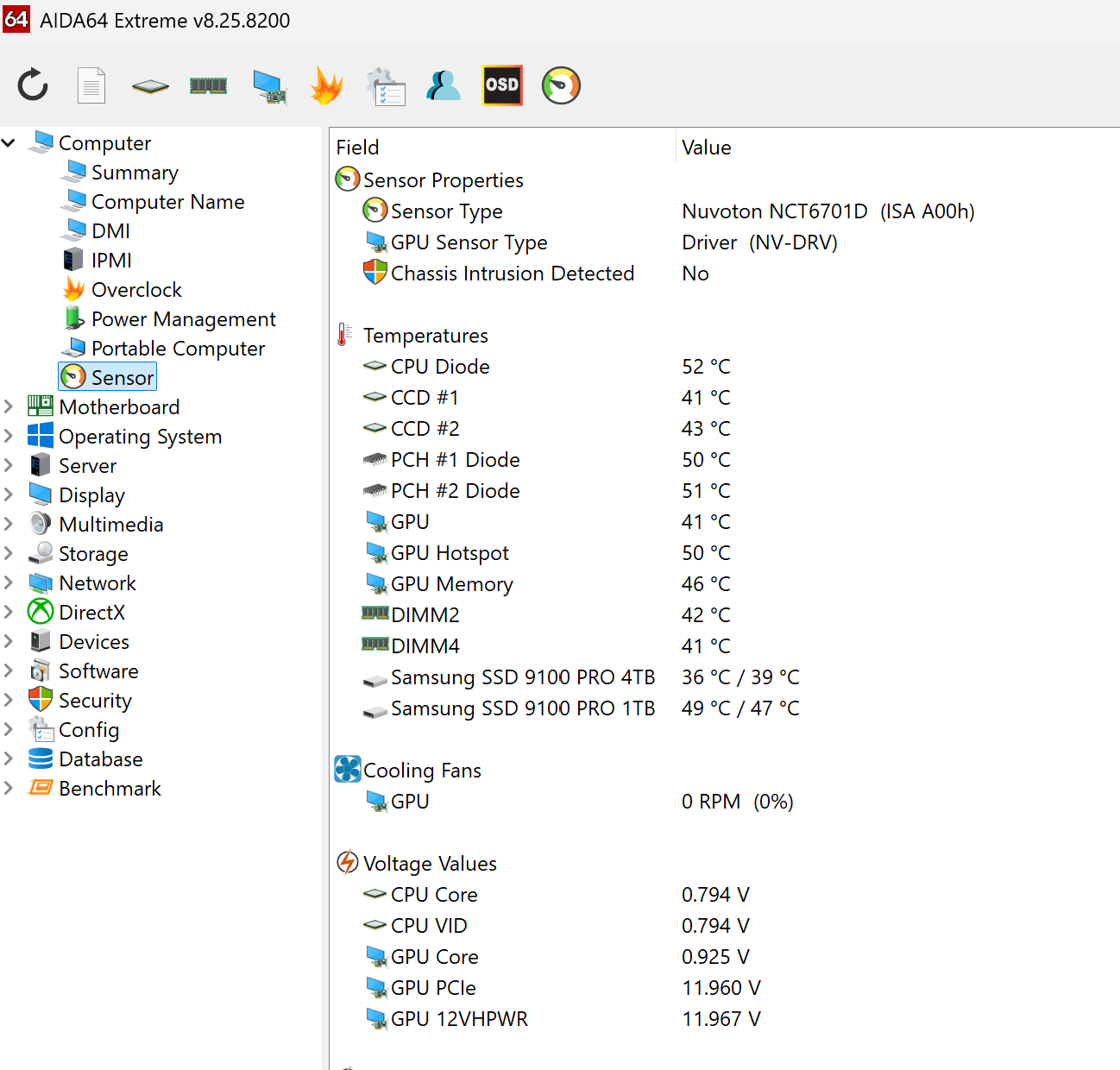The height and width of the screenshot is (1070, 1120).
Task: Select Summary in the tree
Action: [x=135, y=173]
